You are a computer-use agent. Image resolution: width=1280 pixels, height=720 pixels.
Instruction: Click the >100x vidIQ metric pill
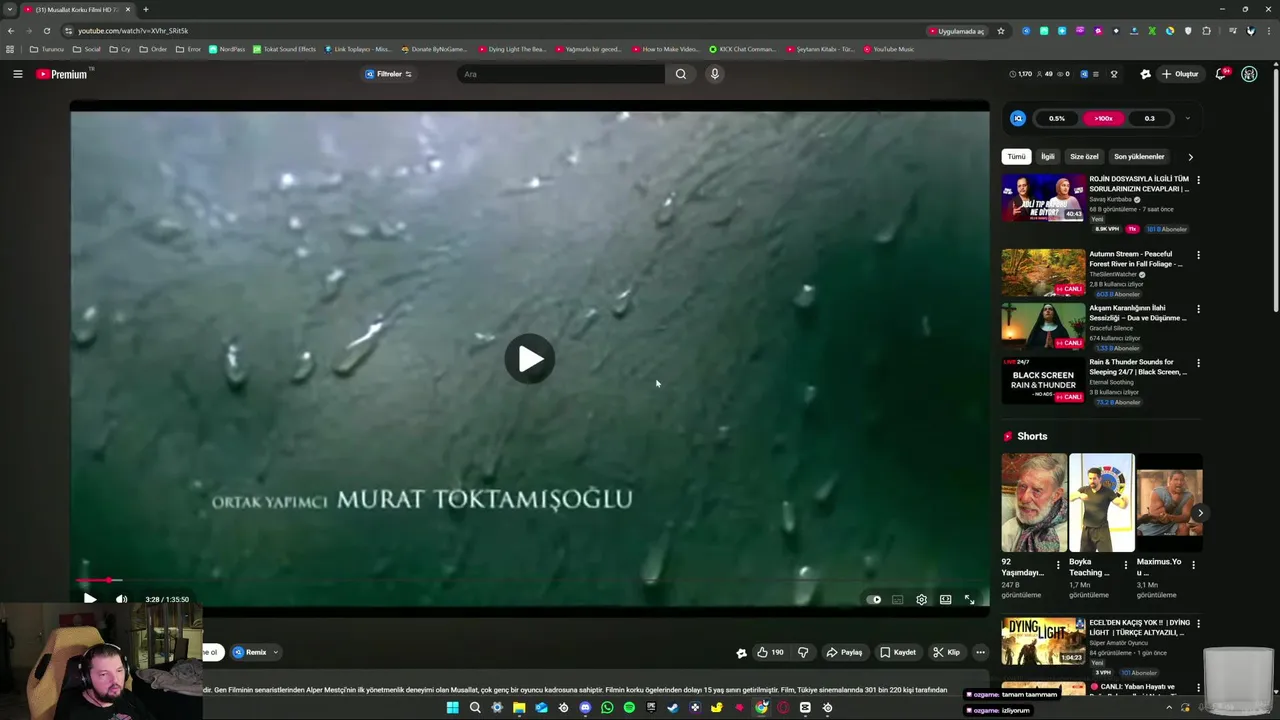tap(1103, 119)
